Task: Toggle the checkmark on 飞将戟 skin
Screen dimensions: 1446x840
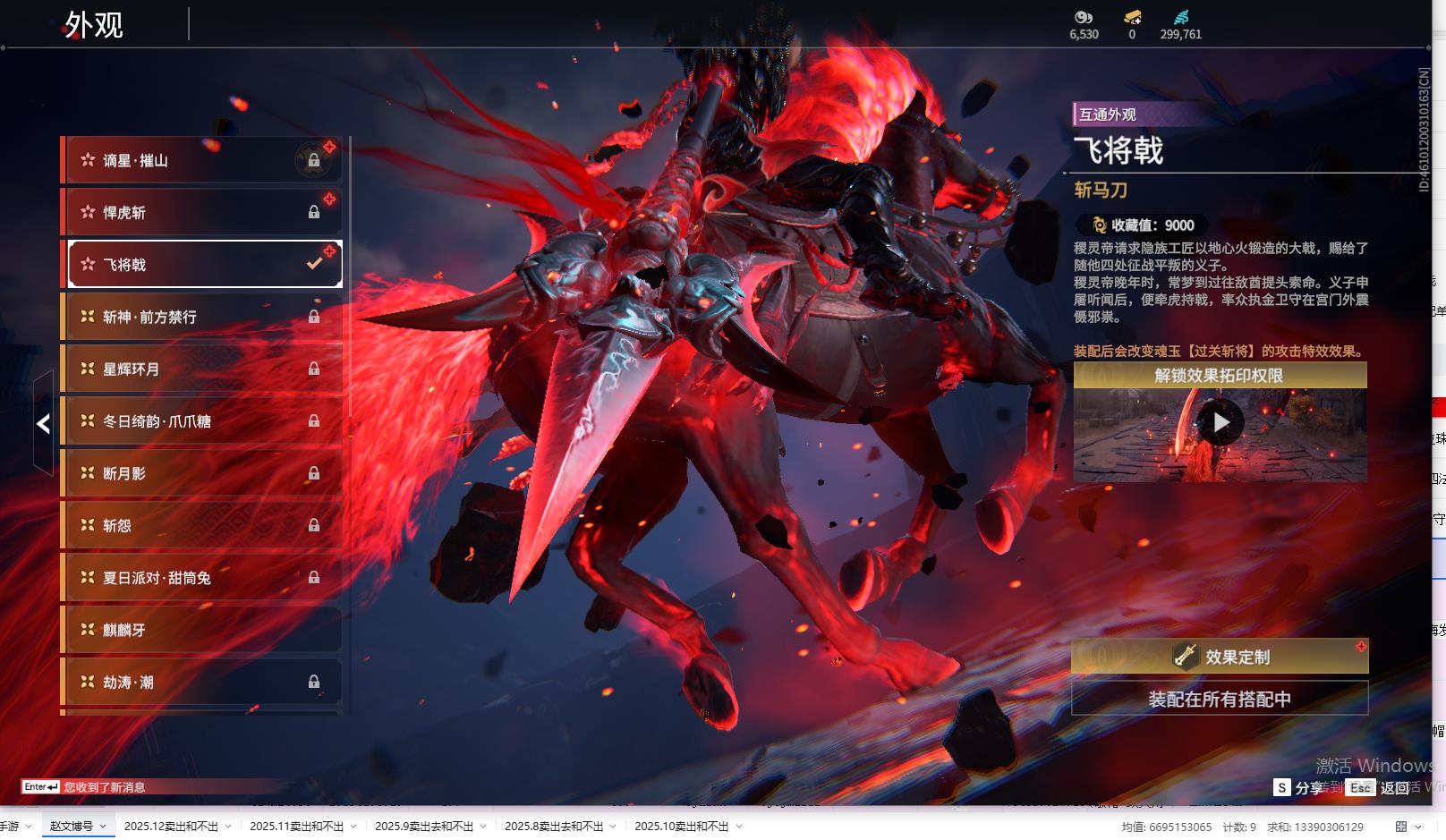Action: tap(314, 264)
